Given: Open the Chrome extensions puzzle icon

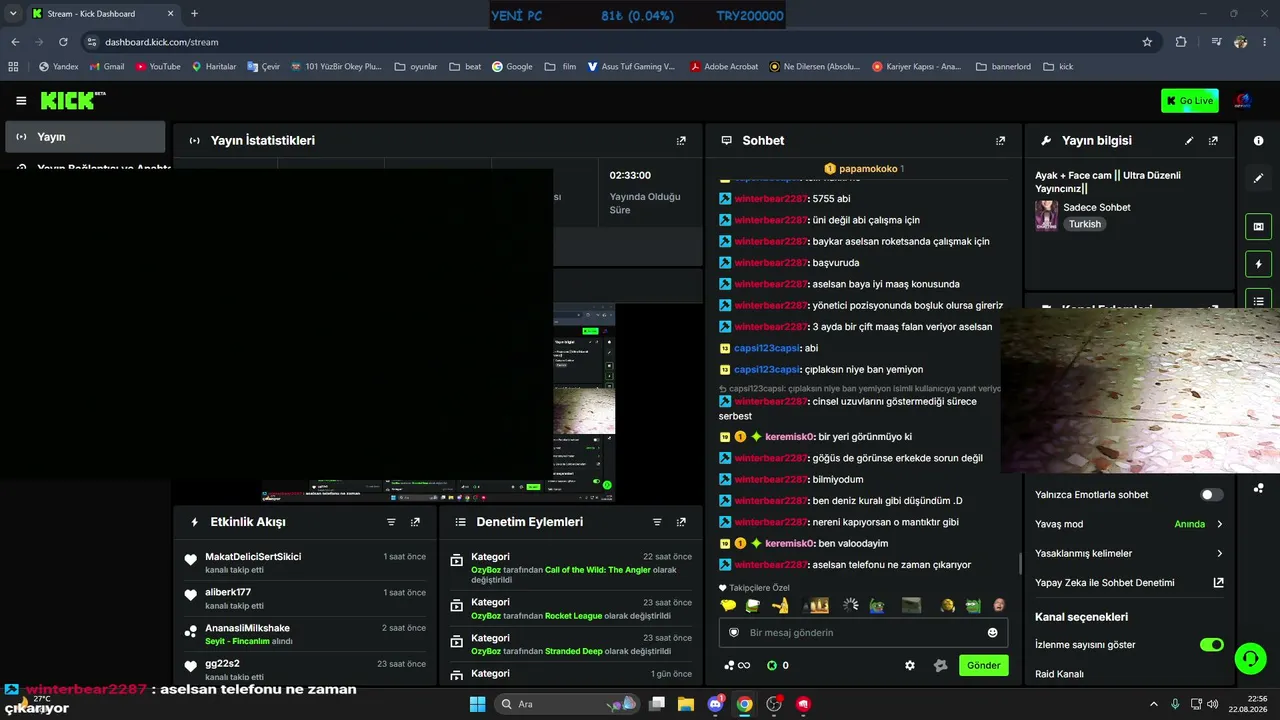Looking at the screenshot, I should point(1181,42).
